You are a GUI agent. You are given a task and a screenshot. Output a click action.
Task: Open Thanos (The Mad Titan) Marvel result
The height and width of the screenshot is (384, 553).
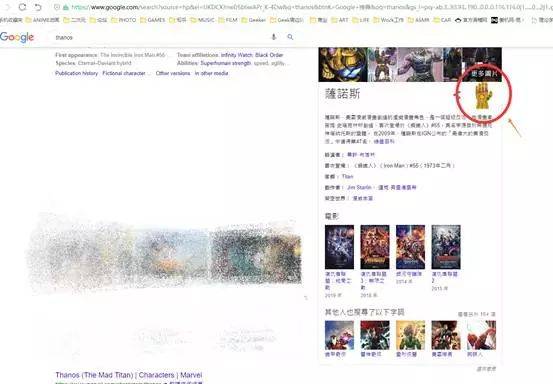pos(129,375)
